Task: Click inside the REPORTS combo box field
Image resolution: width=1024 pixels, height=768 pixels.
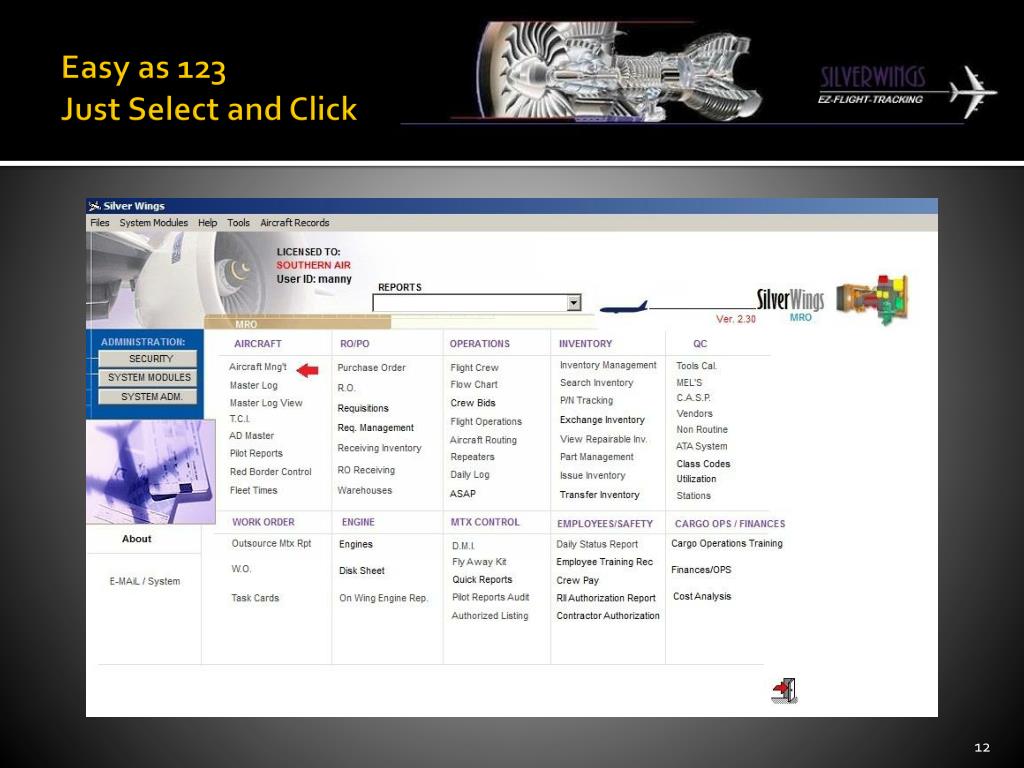Action: [470, 303]
